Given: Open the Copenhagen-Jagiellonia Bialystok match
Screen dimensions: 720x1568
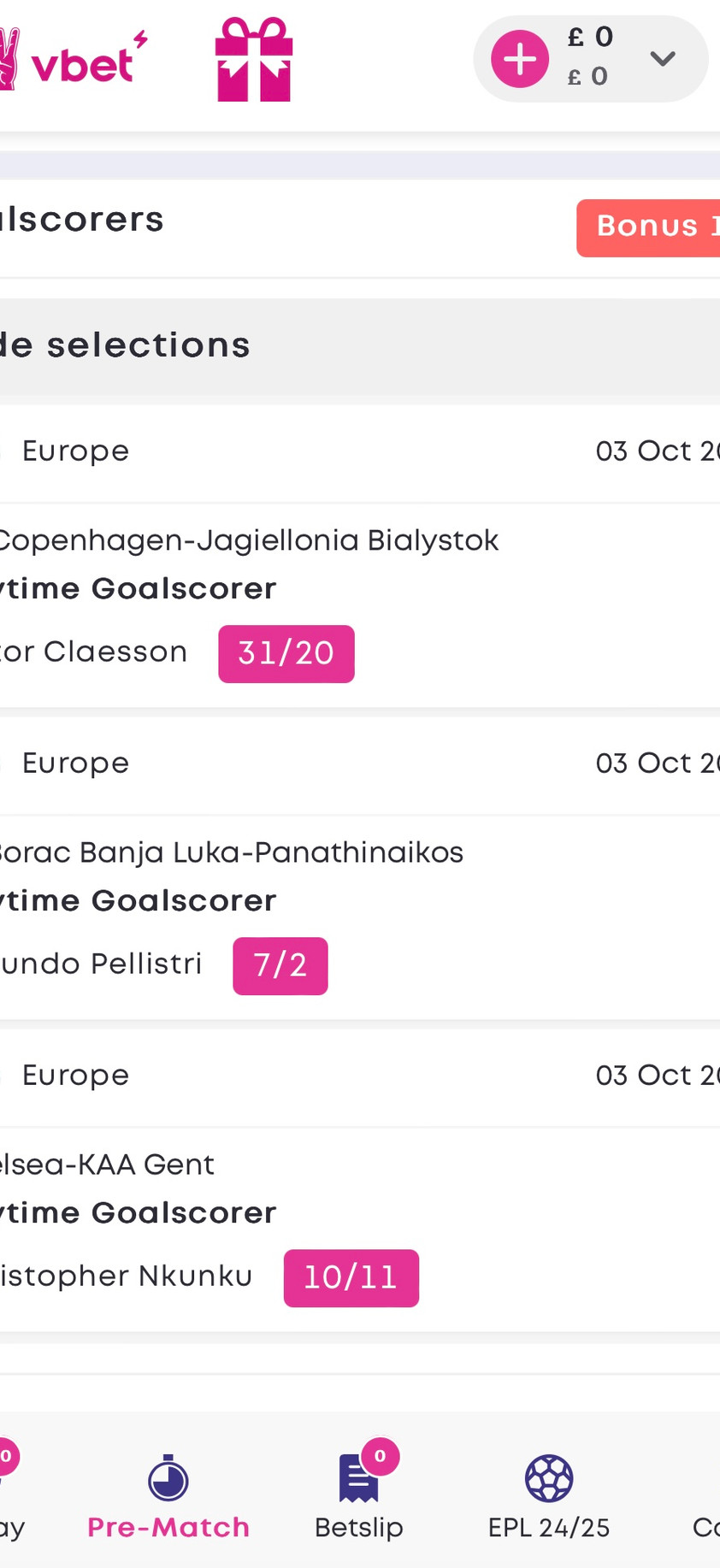Looking at the screenshot, I should [x=248, y=541].
